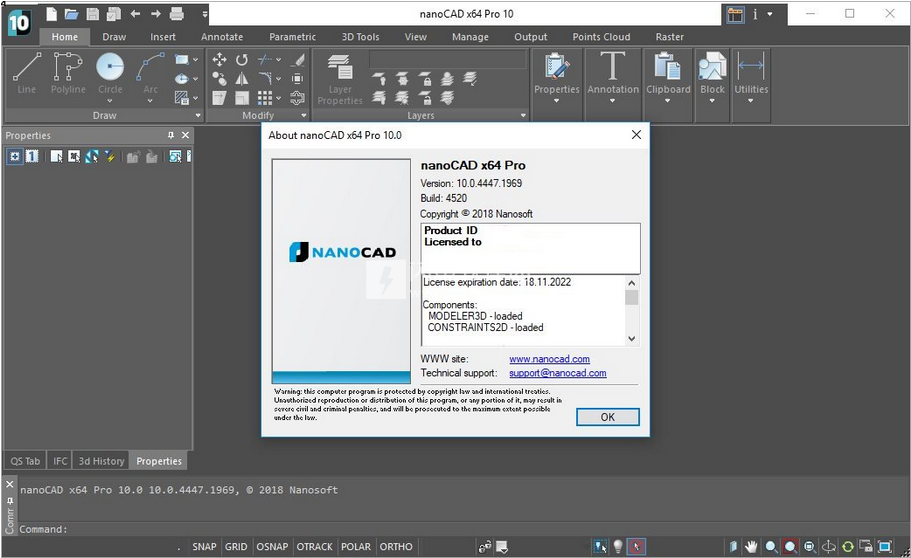
Task: Expand the Draw panel dropdown
Action: pyautogui.click(x=198, y=116)
